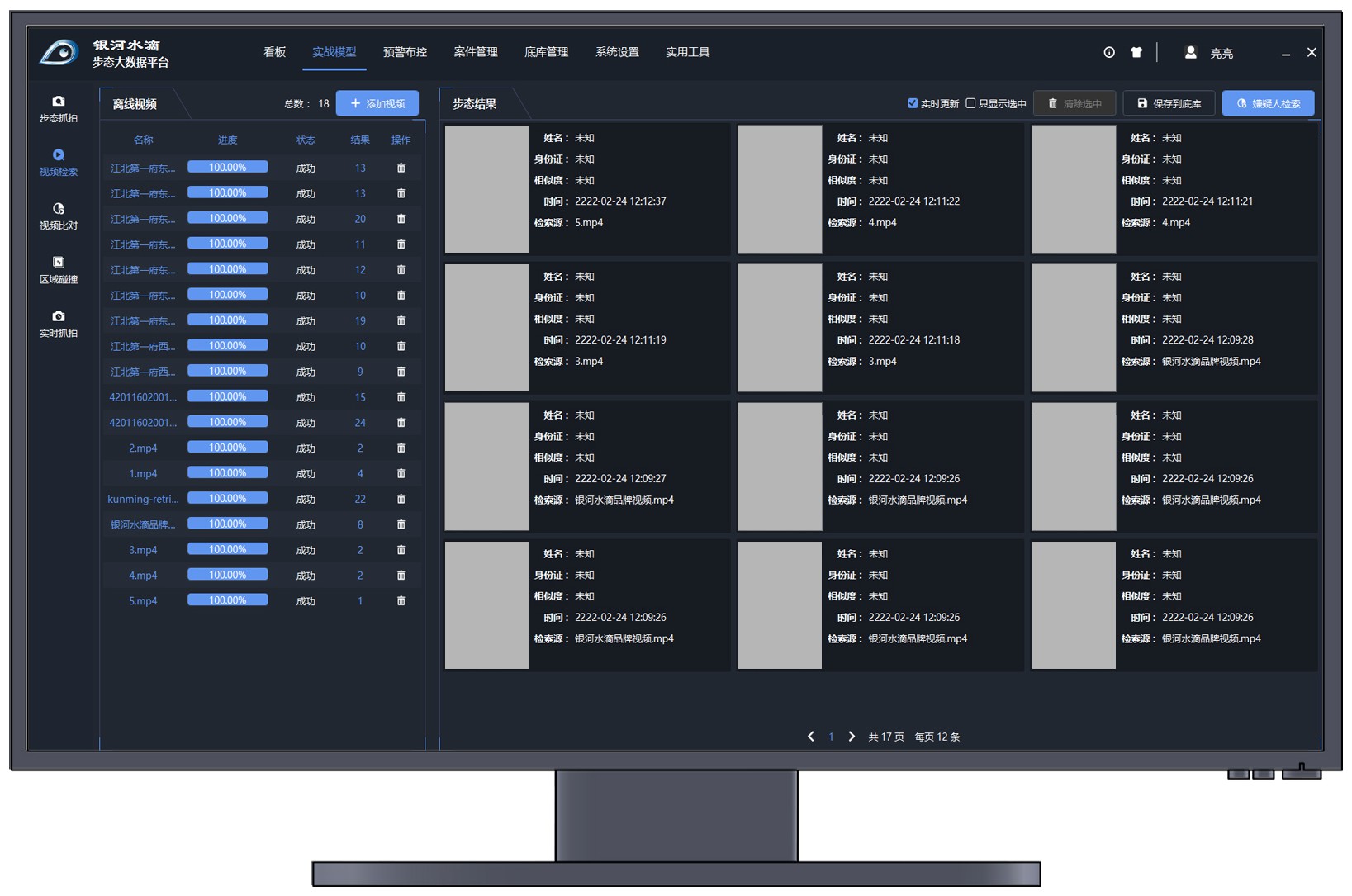
Task: Click the skin theme shirt icon
Action: click(x=1136, y=52)
